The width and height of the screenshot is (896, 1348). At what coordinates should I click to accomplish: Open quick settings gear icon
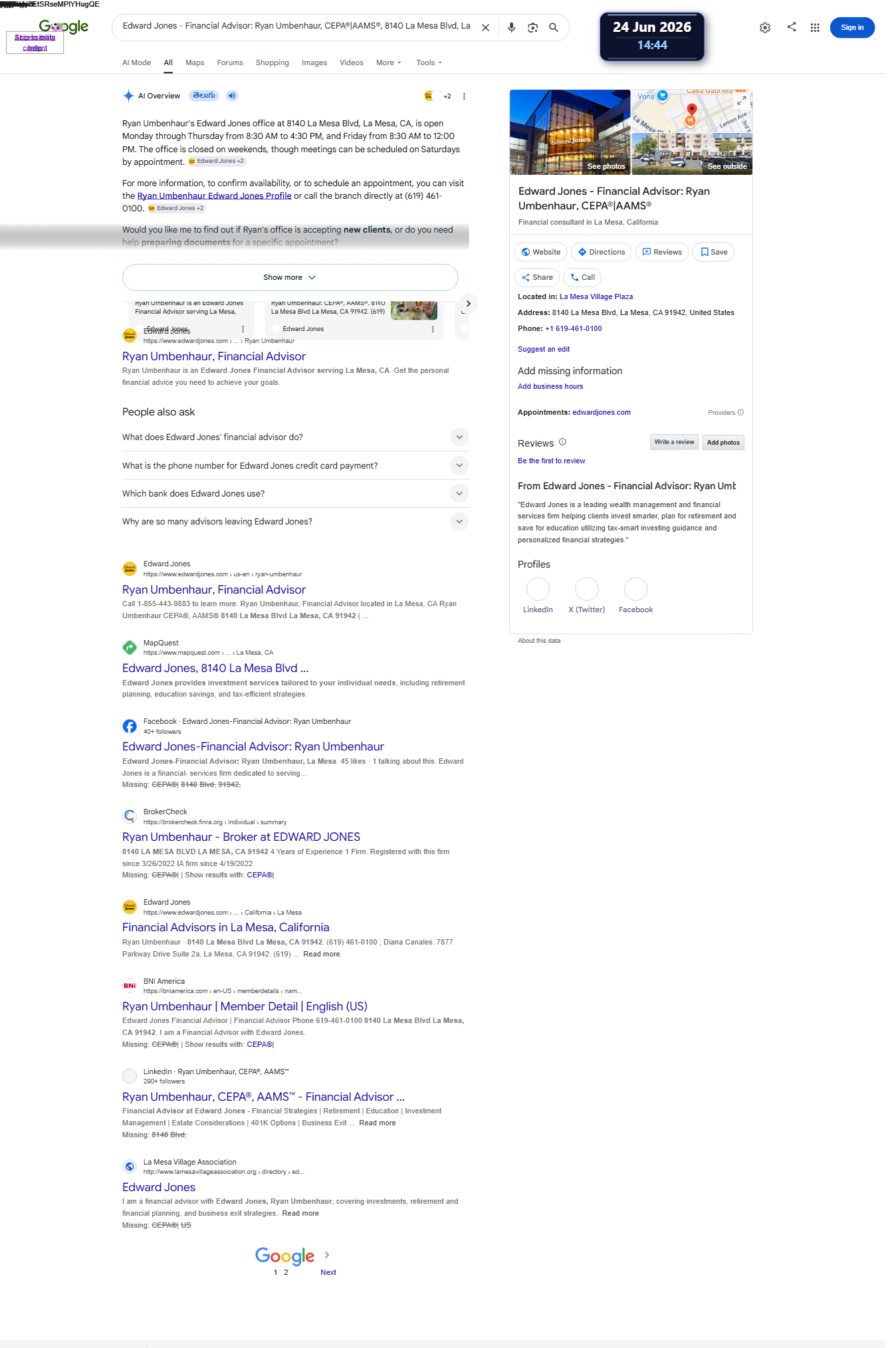pos(765,28)
